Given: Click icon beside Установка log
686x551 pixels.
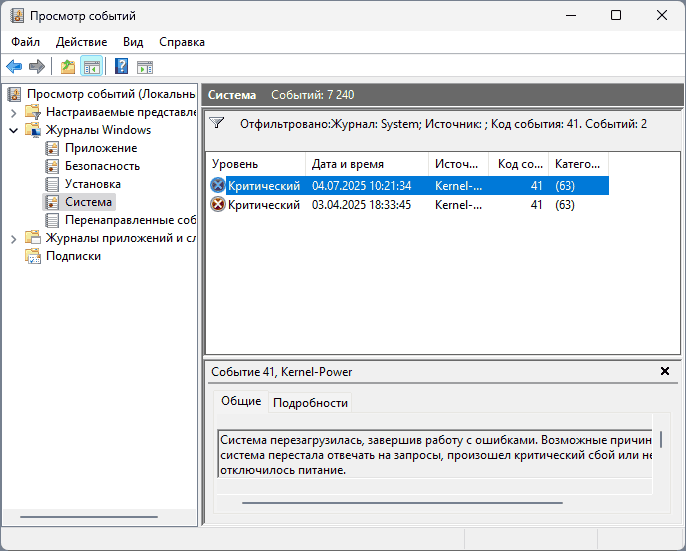Looking at the screenshot, I should pos(52,184).
